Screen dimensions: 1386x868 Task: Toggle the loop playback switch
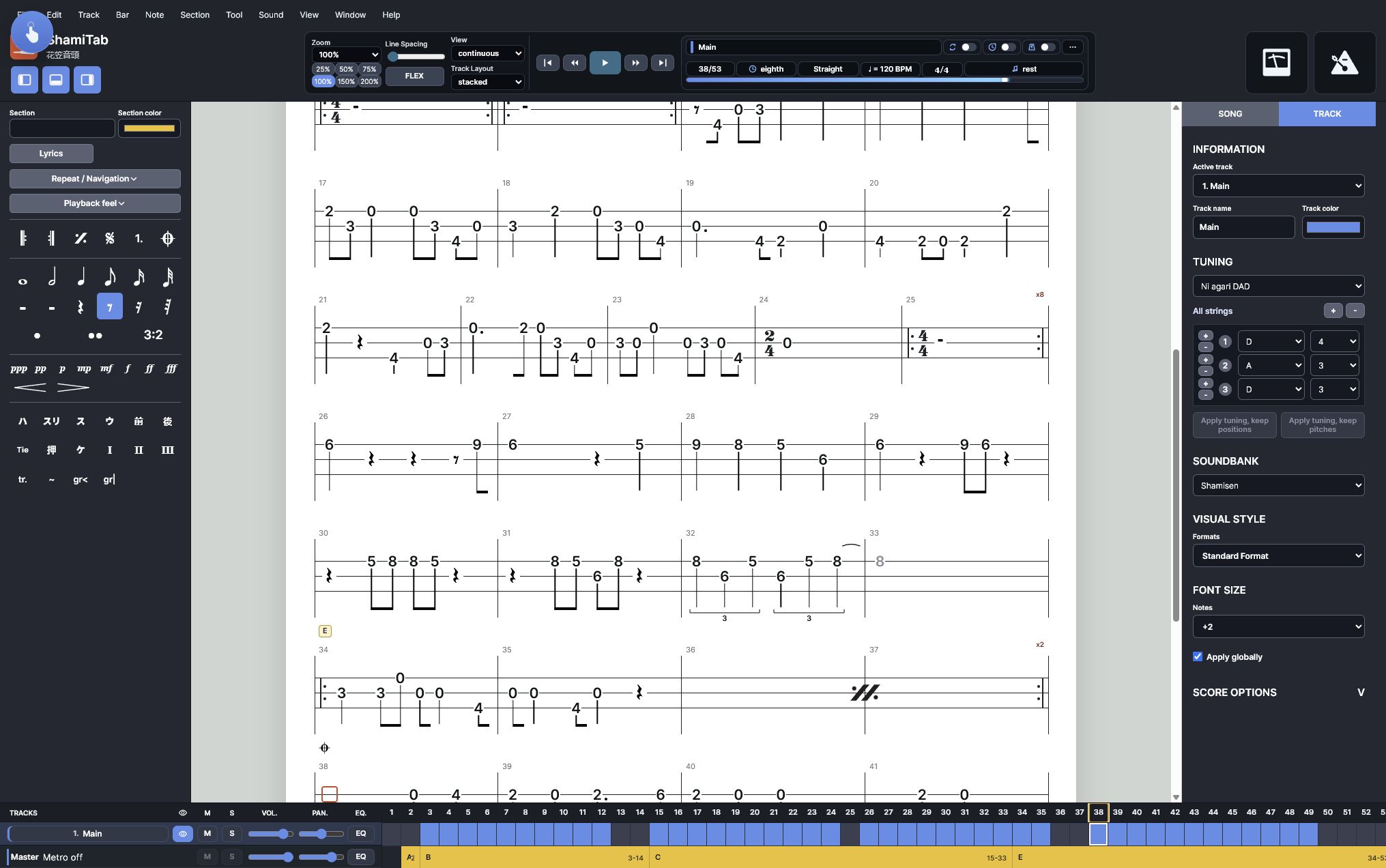(x=968, y=47)
